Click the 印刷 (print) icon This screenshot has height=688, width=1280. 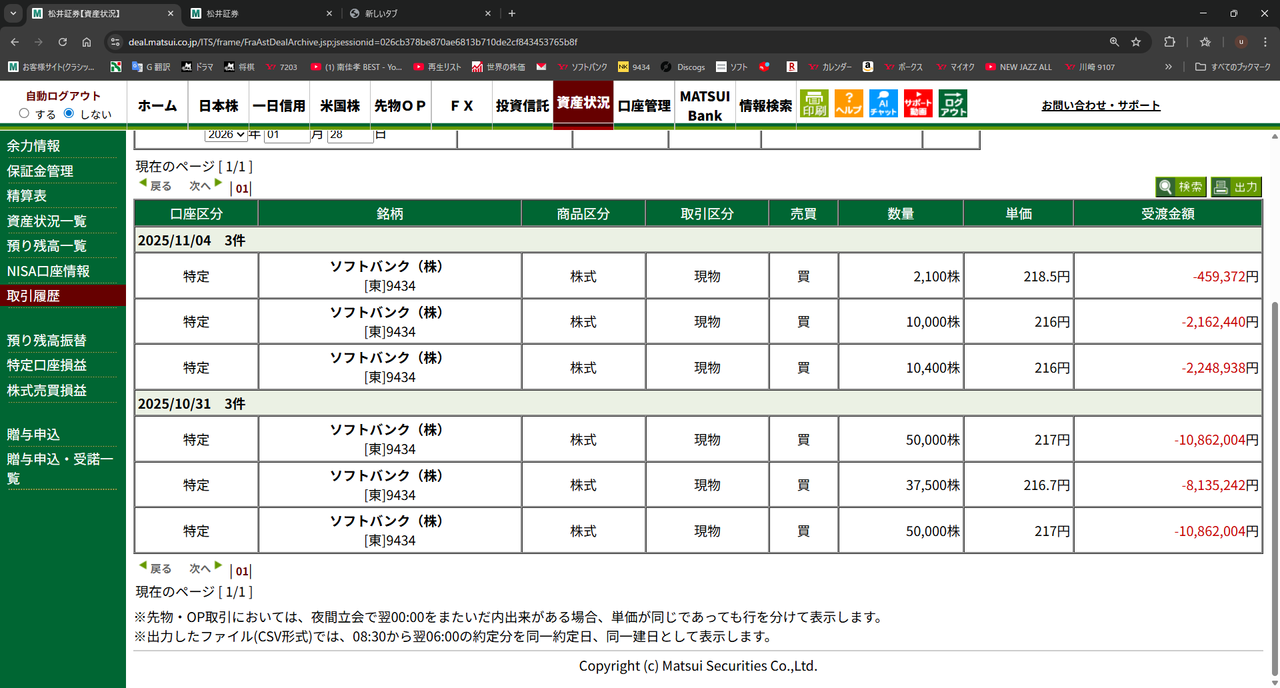(815, 104)
